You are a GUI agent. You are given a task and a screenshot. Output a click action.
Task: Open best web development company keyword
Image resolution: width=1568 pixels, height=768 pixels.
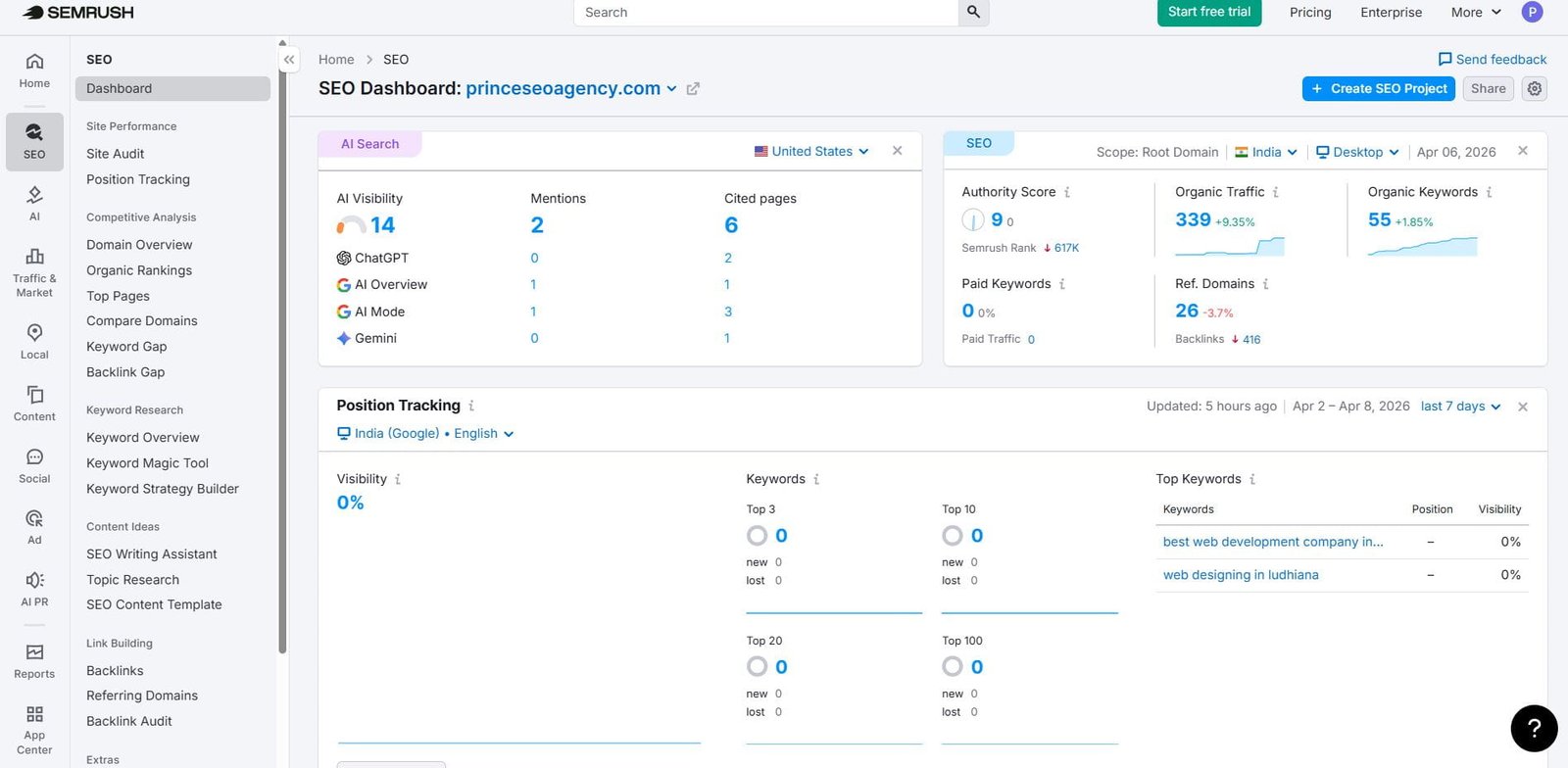(x=1273, y=542)
